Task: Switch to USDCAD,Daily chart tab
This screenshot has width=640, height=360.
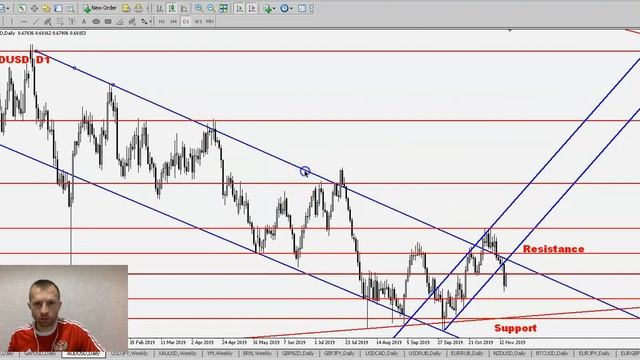Action: (382, 353)
